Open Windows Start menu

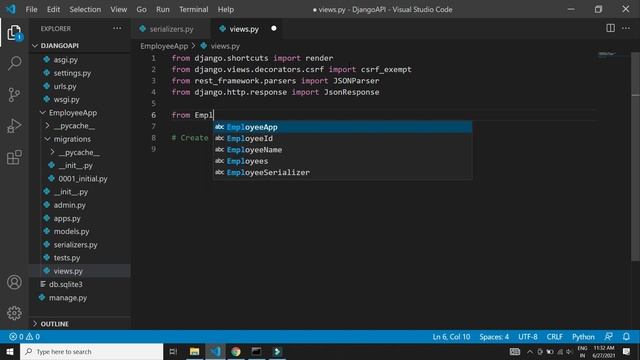[x=10, y=351]
